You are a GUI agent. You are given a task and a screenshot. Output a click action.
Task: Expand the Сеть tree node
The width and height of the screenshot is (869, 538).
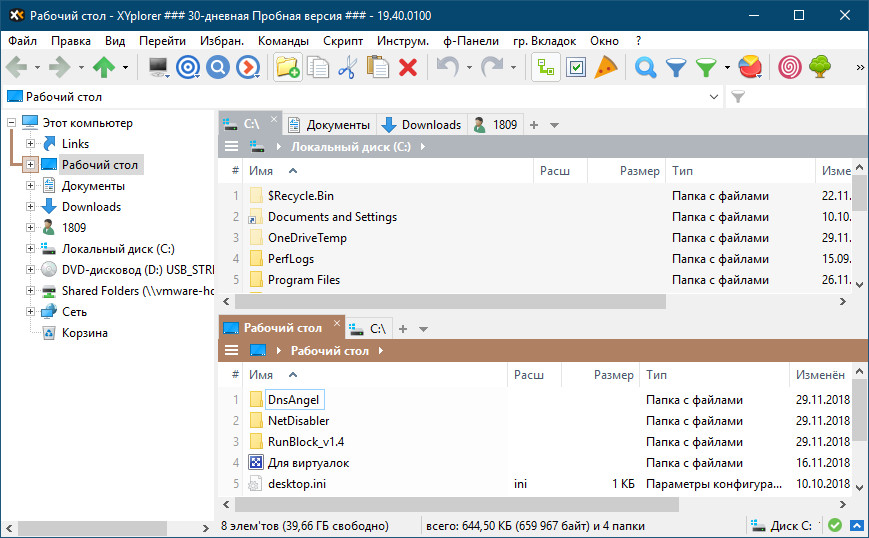point(30,312)
